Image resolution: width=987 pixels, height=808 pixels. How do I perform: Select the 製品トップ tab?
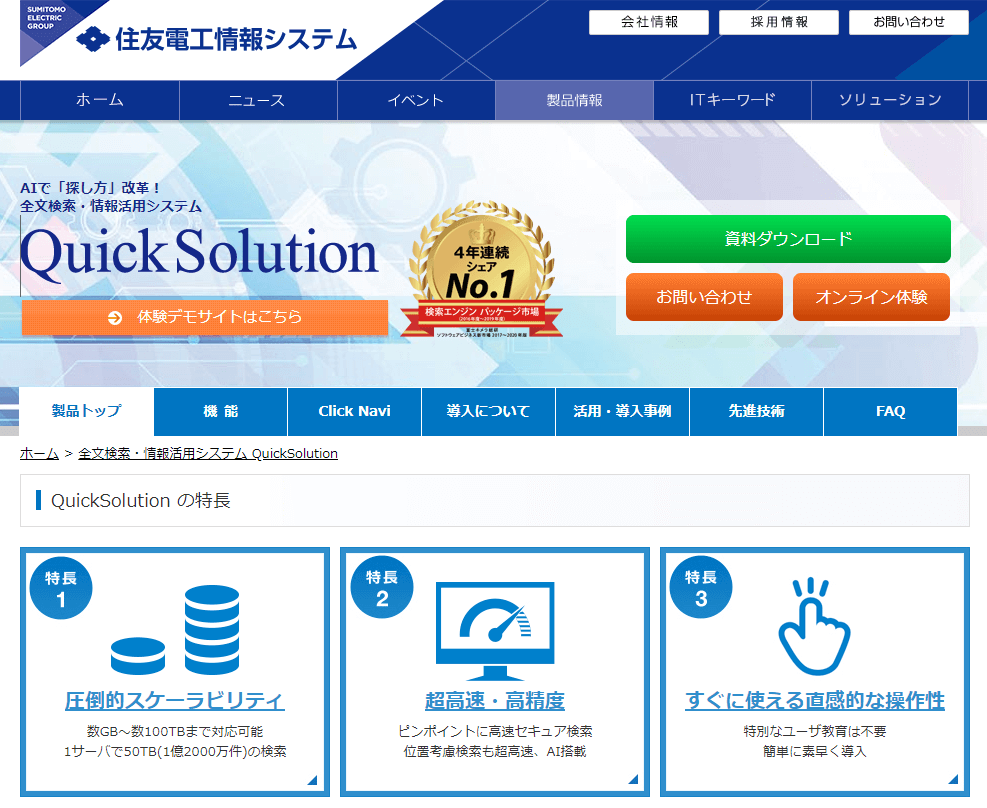coord(86,411)
